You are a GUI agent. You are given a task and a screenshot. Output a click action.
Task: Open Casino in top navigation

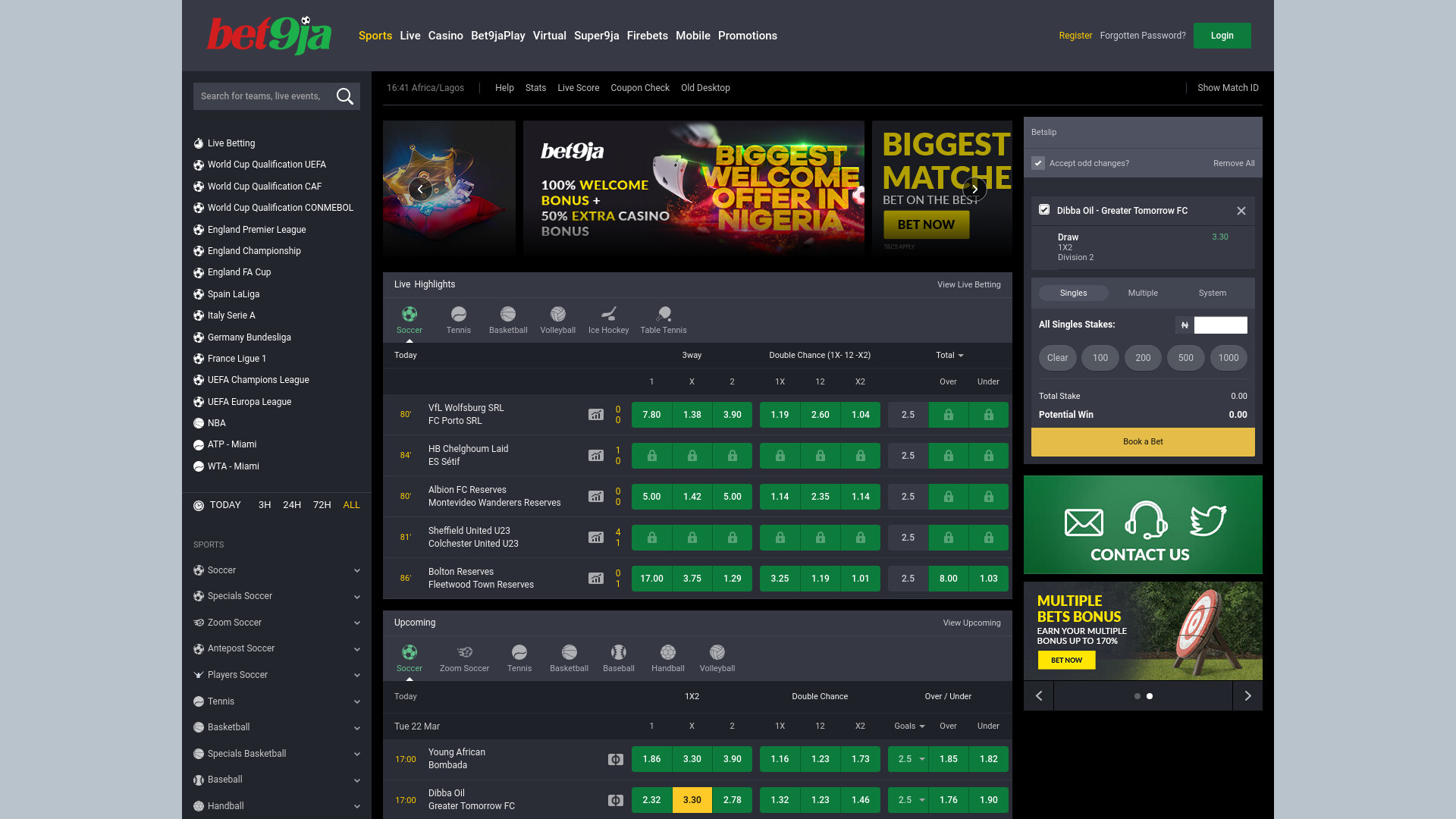tap(446, 36)
